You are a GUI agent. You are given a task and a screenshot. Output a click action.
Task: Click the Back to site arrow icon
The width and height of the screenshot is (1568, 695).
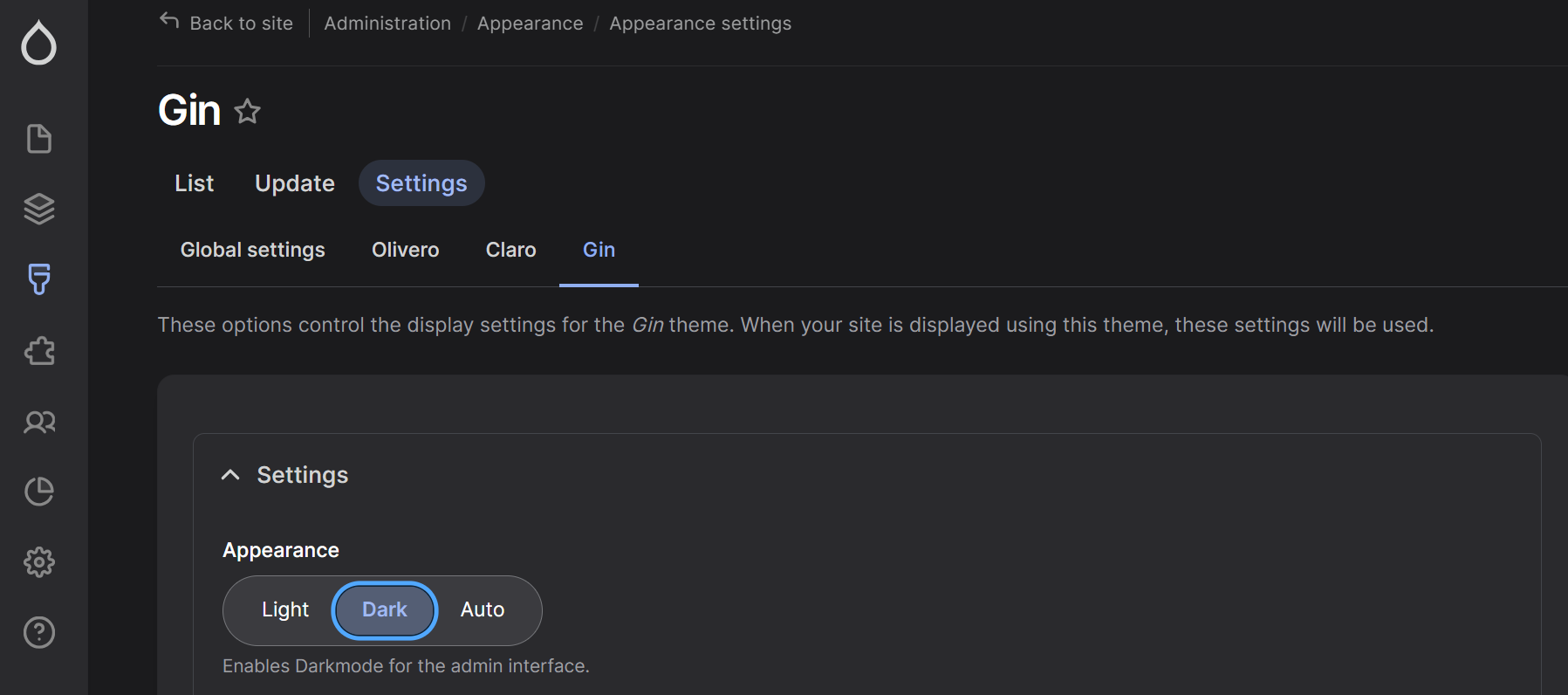(169, 21)
